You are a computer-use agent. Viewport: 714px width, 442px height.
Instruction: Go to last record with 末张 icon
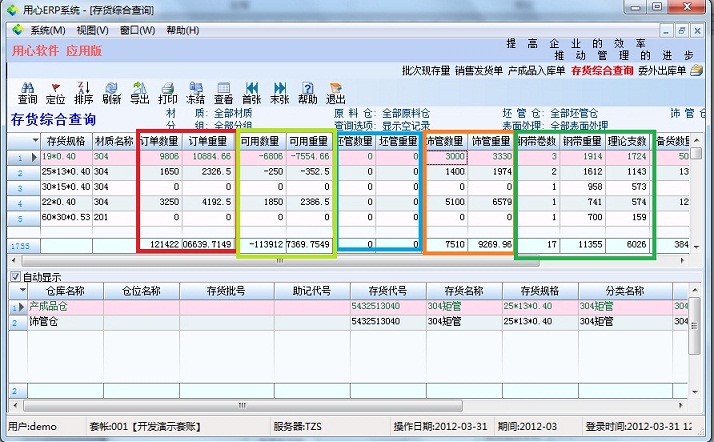280,93
